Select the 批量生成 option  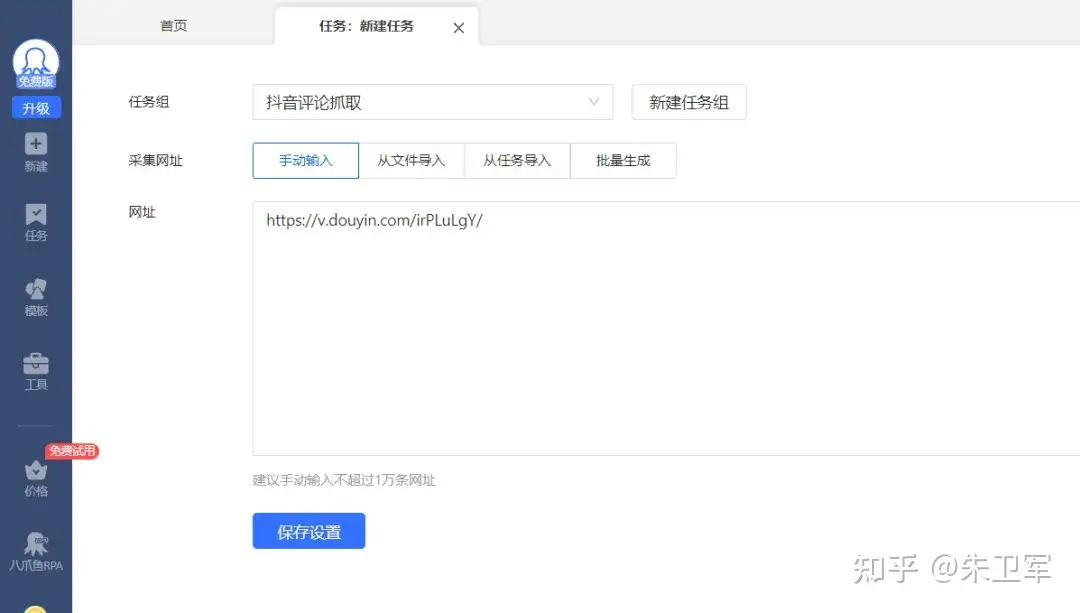tap(623, 160)
